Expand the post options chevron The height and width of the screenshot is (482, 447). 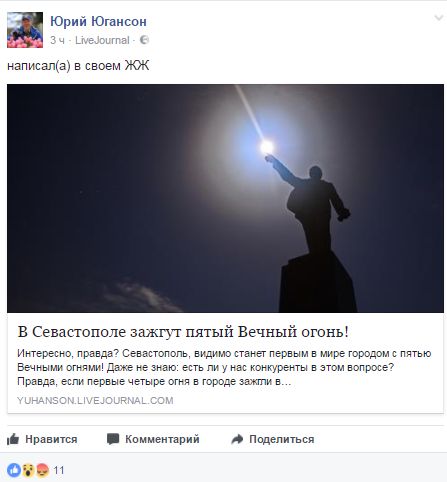(x=439, y=18)
